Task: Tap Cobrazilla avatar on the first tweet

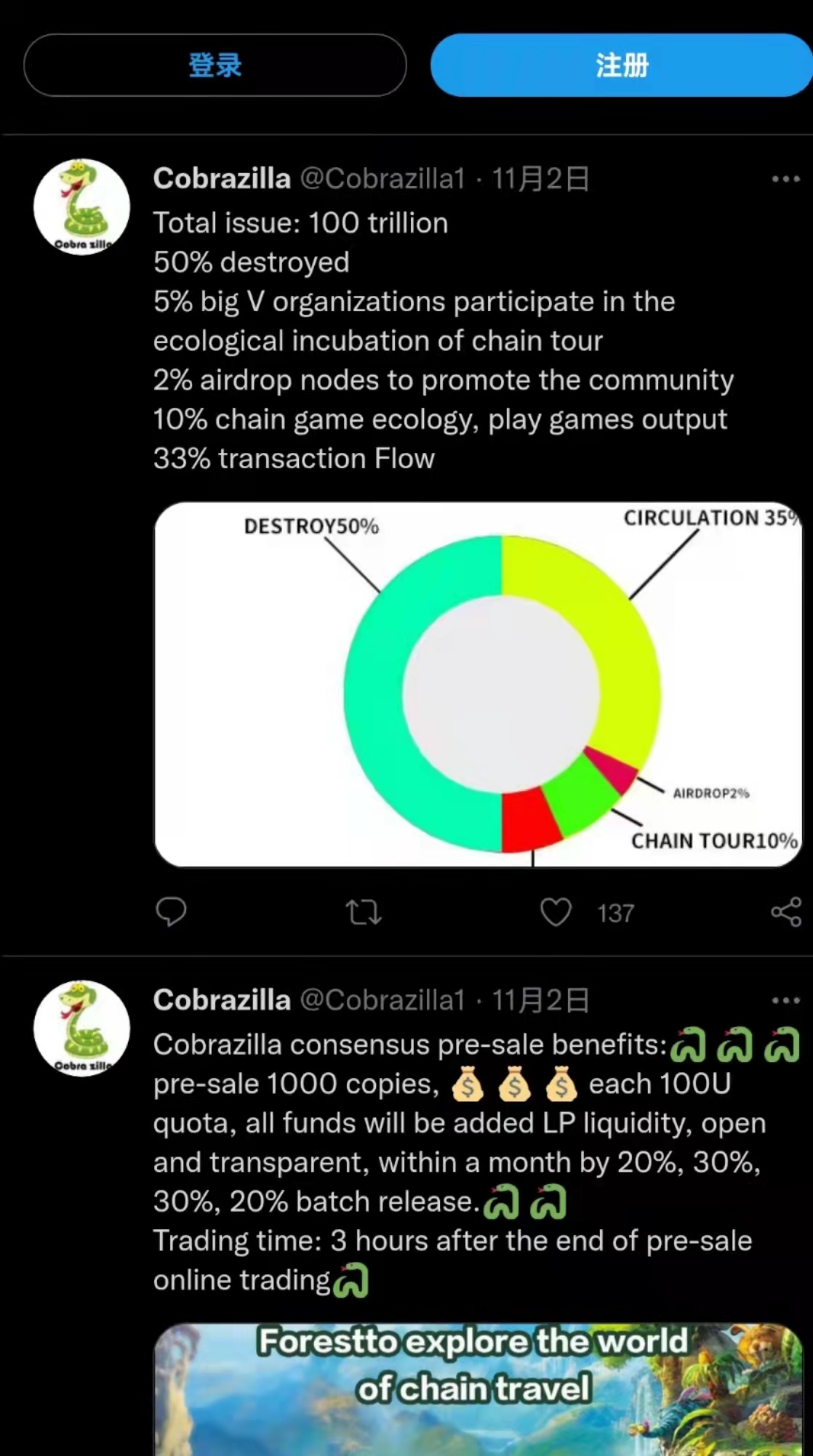Action: pos(82,207)
